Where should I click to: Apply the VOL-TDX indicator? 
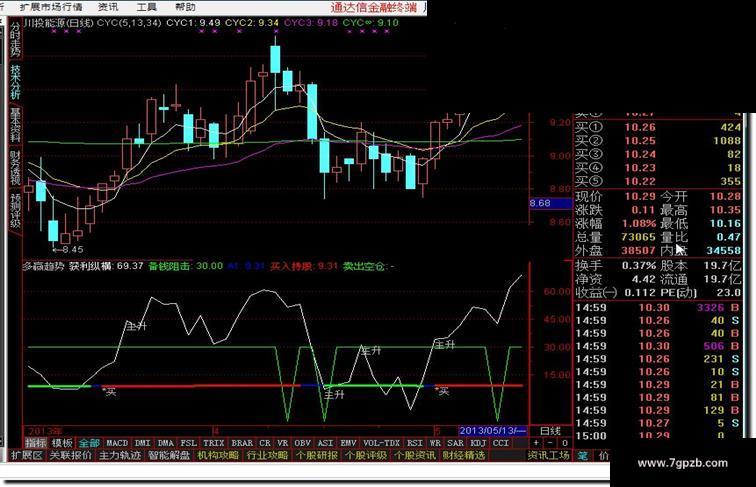(x=381, y=443)
